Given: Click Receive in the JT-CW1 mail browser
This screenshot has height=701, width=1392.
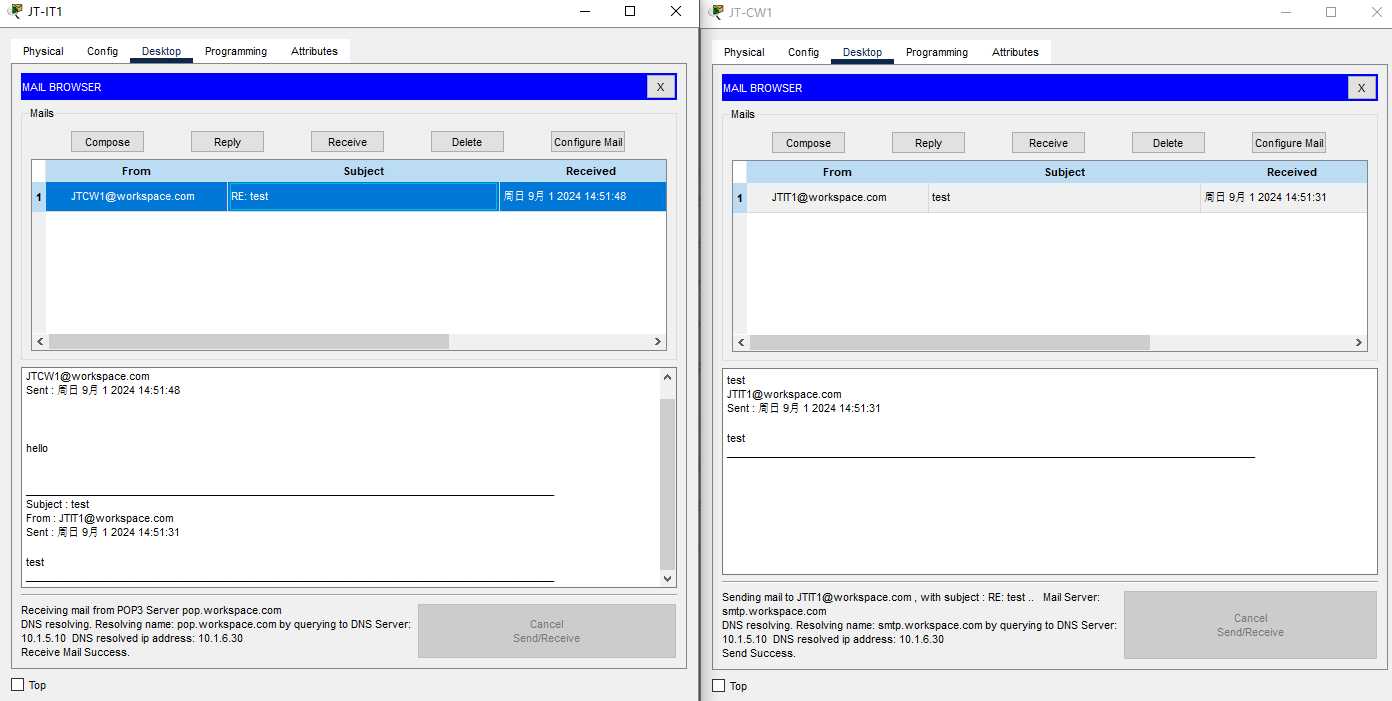Looking at the screenshot, I should (x=1048, y=143).
